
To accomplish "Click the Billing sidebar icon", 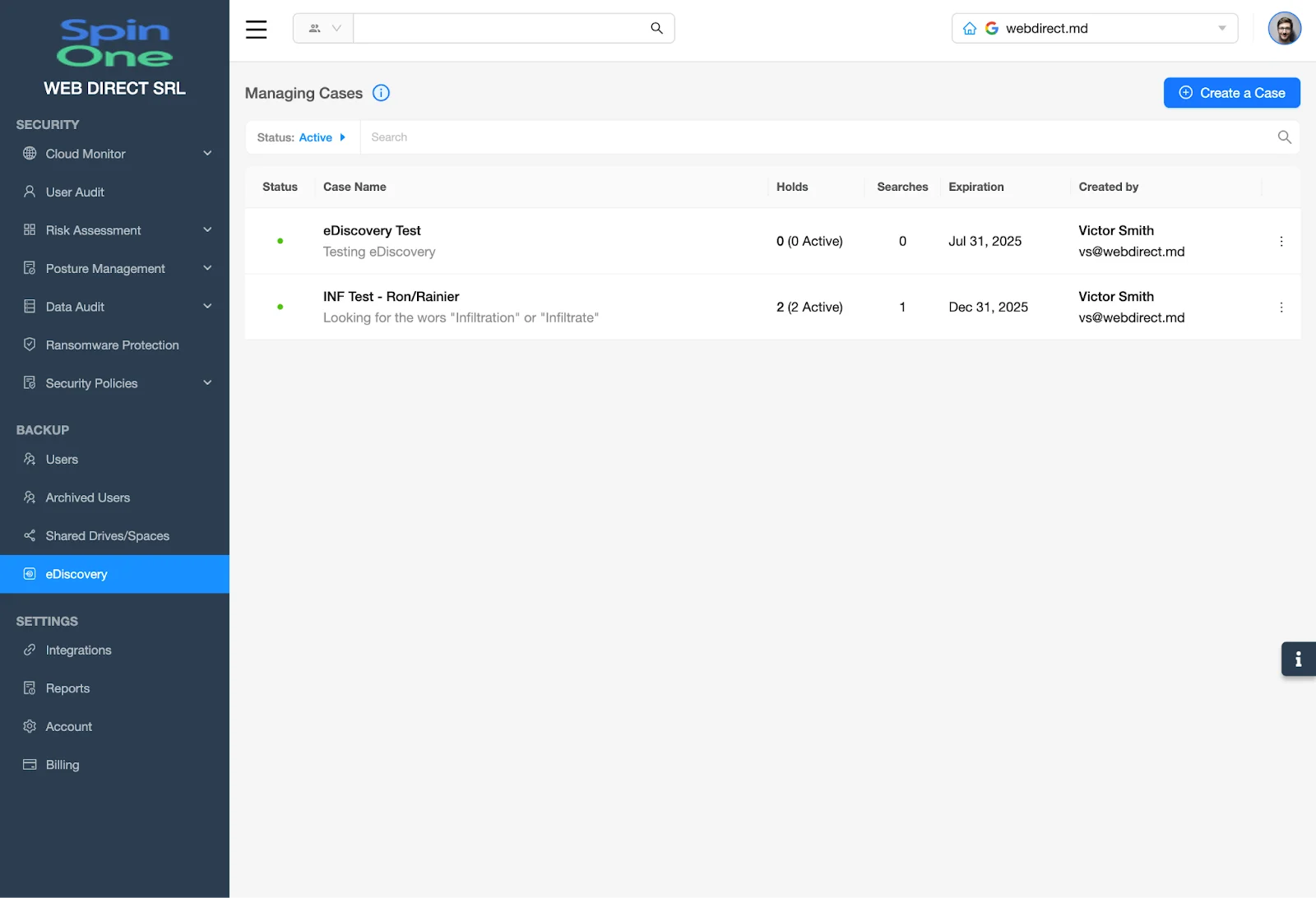I will 29,764.
